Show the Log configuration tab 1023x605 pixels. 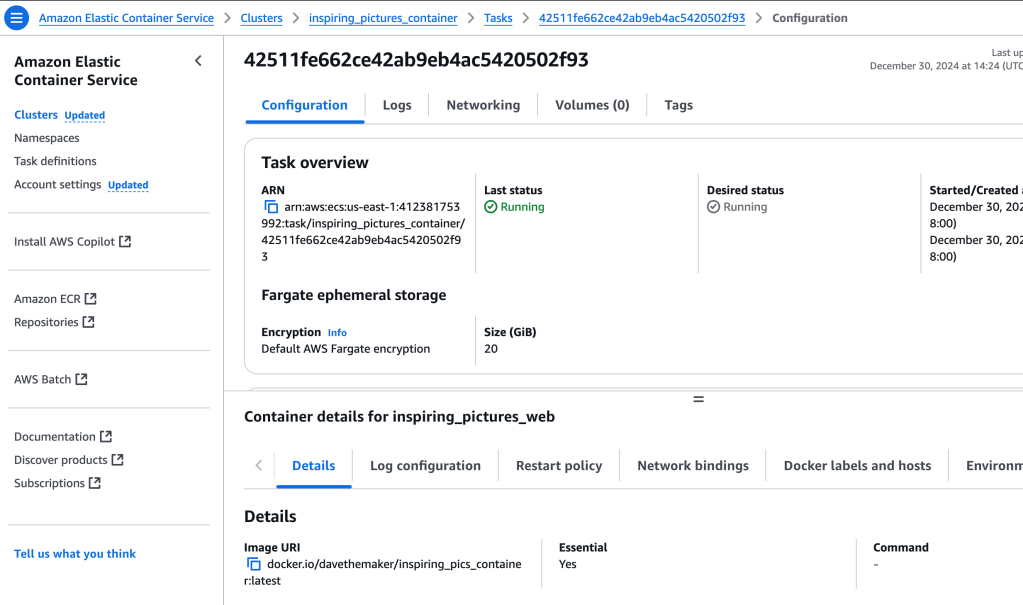pos(425,466)
